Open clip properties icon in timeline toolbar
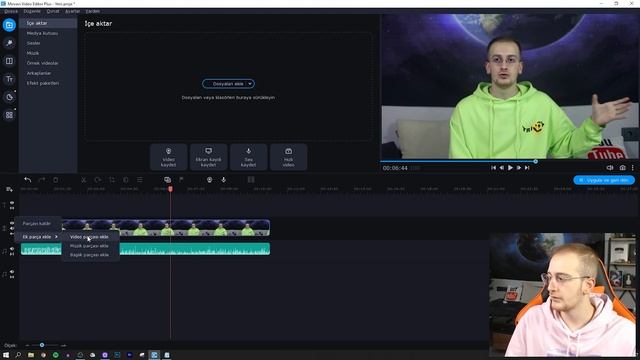The height and width of the screenshot is (360, 640). [140, 180]
